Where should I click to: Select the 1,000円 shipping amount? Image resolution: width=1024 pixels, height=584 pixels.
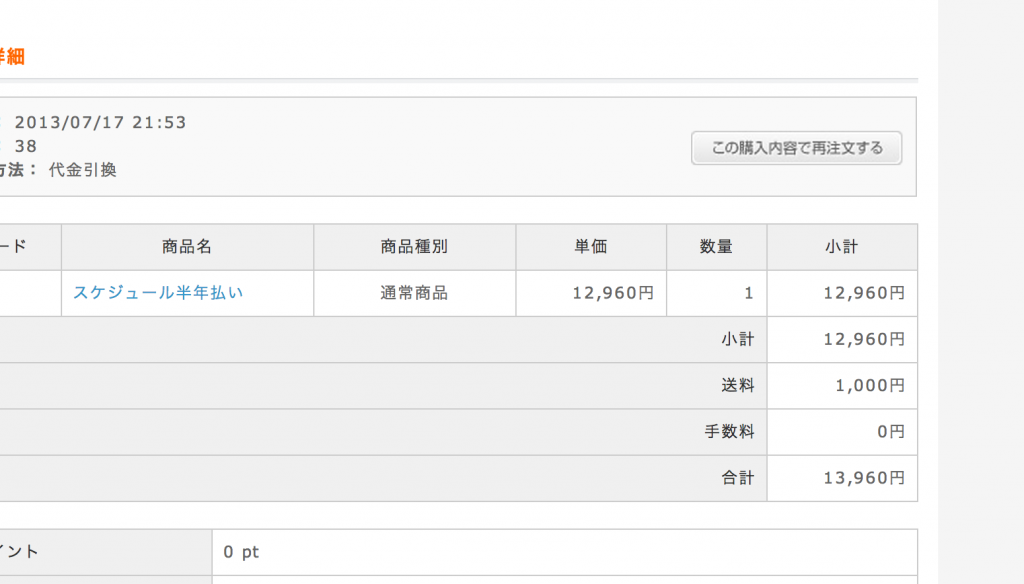[870, 386]
